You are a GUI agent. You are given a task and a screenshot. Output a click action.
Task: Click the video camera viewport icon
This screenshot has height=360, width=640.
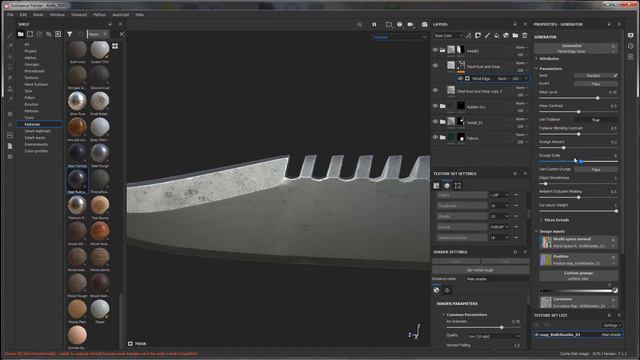click(x=410, y=24)
